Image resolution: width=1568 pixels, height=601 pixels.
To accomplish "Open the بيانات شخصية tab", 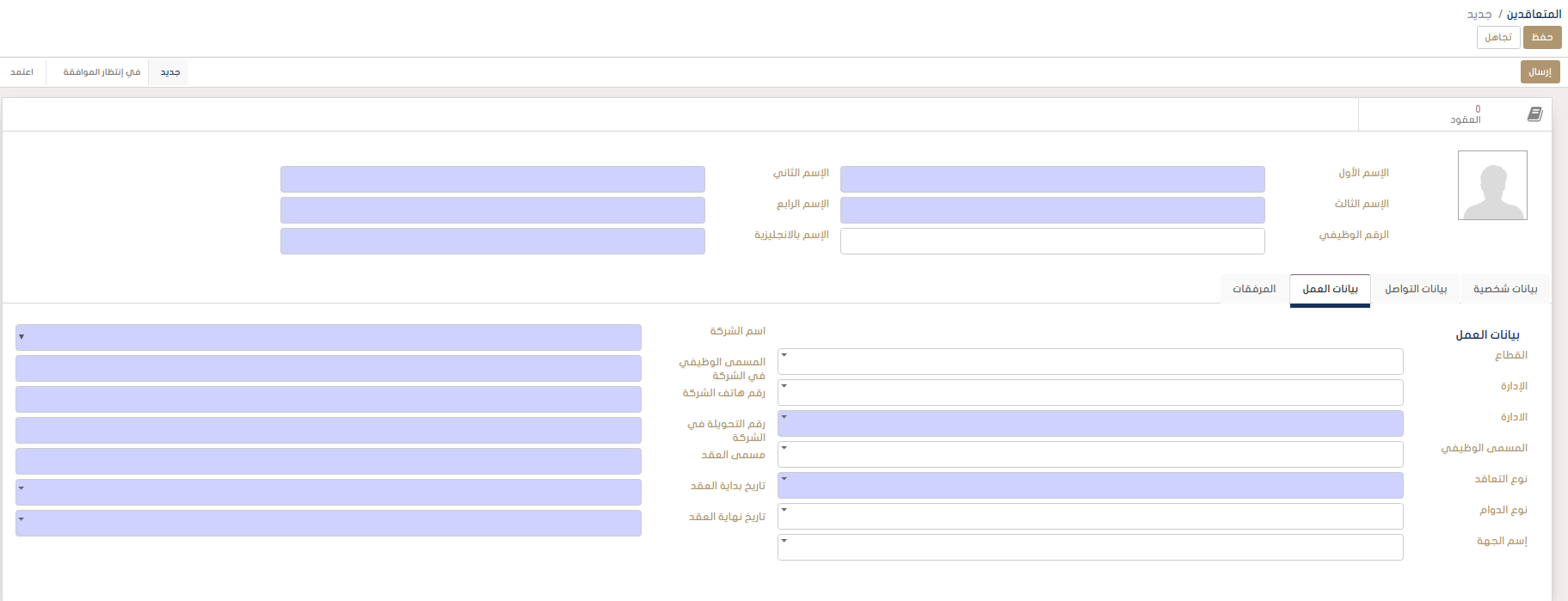I will tap(1504, 289).
